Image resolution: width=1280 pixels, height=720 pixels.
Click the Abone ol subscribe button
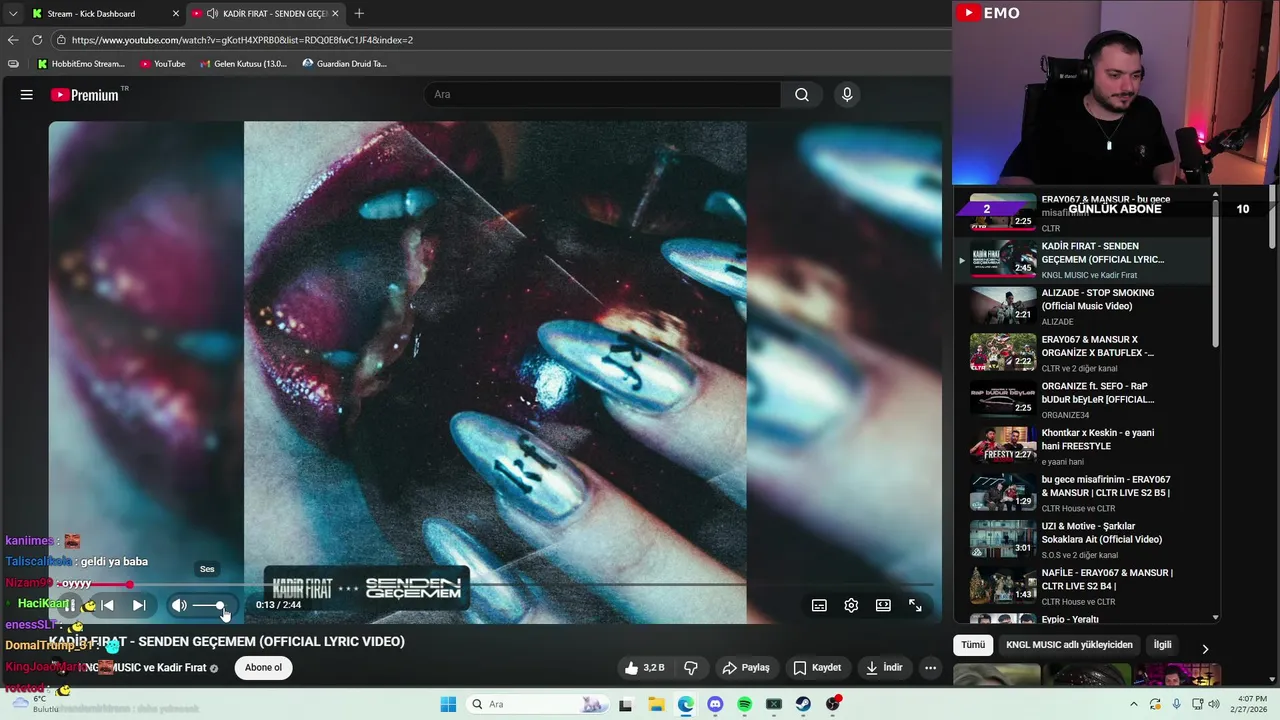264,668
